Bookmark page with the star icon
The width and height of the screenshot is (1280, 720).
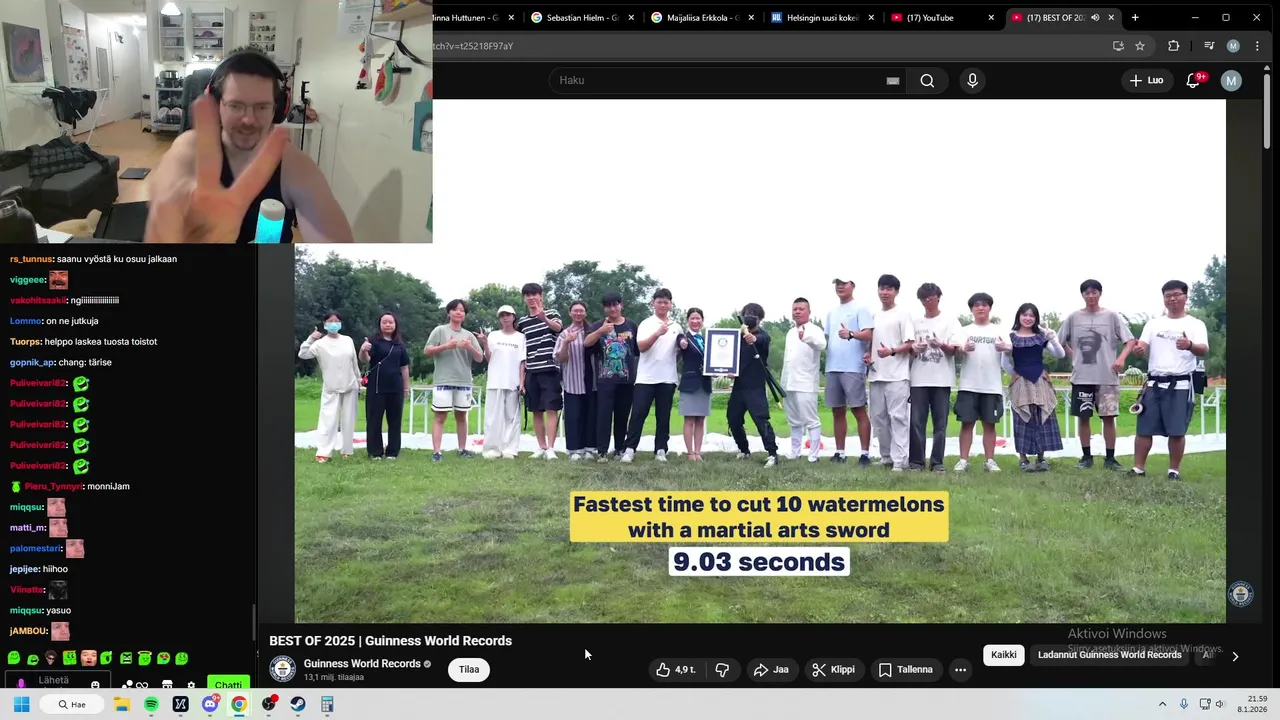click(x=1140, y=46)
